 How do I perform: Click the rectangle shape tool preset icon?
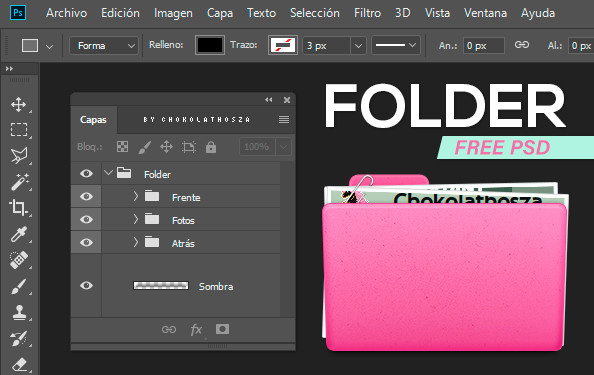tap(30, 45)
